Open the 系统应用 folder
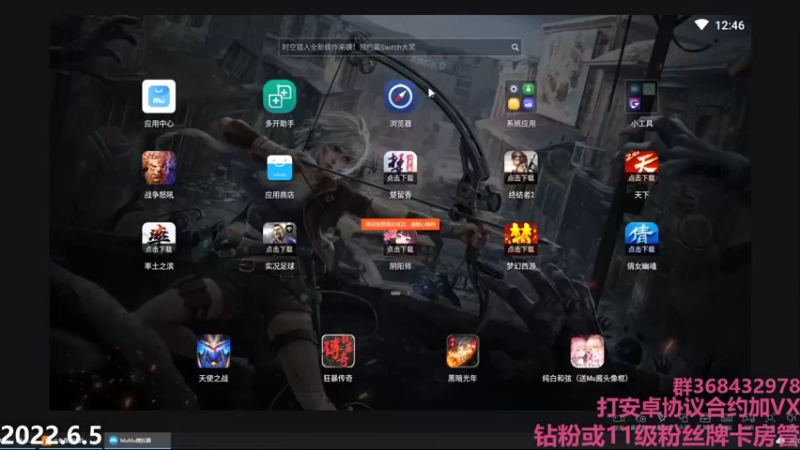Viewport: 800px width, 450px height. pos(521,96)
